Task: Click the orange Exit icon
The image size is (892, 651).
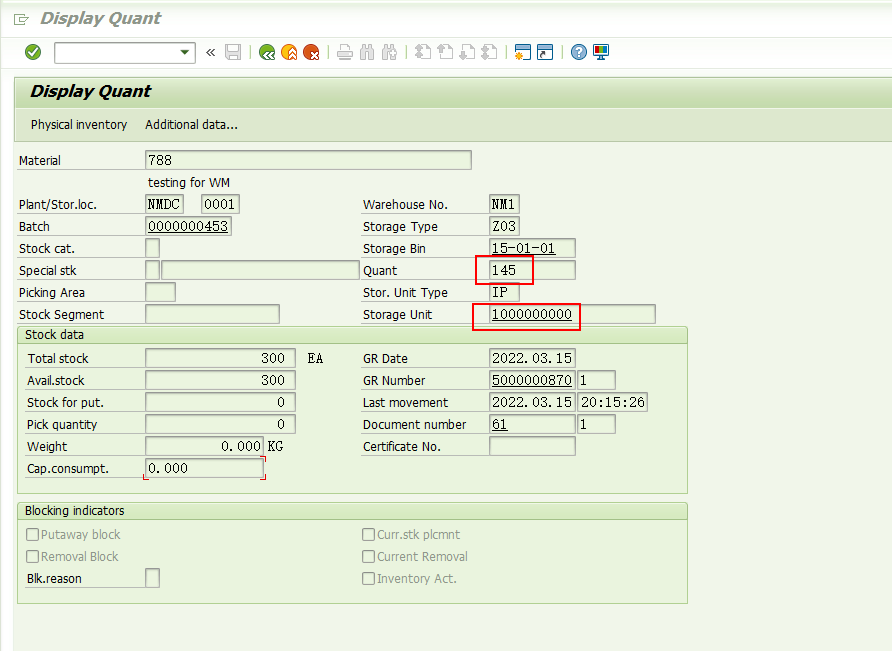Action: 289,52
